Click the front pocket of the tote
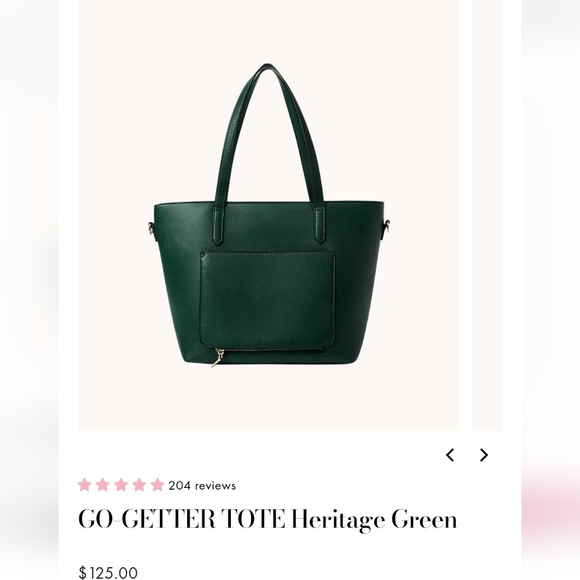The height and width of the screenshot is (580, 580). (x=267, y=300)
